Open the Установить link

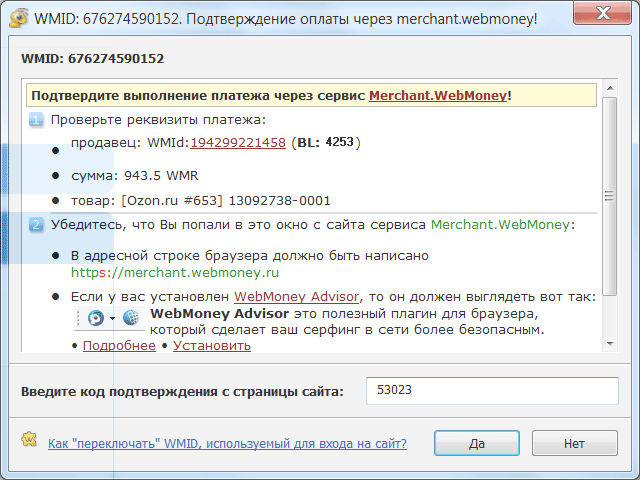(212, 346)
